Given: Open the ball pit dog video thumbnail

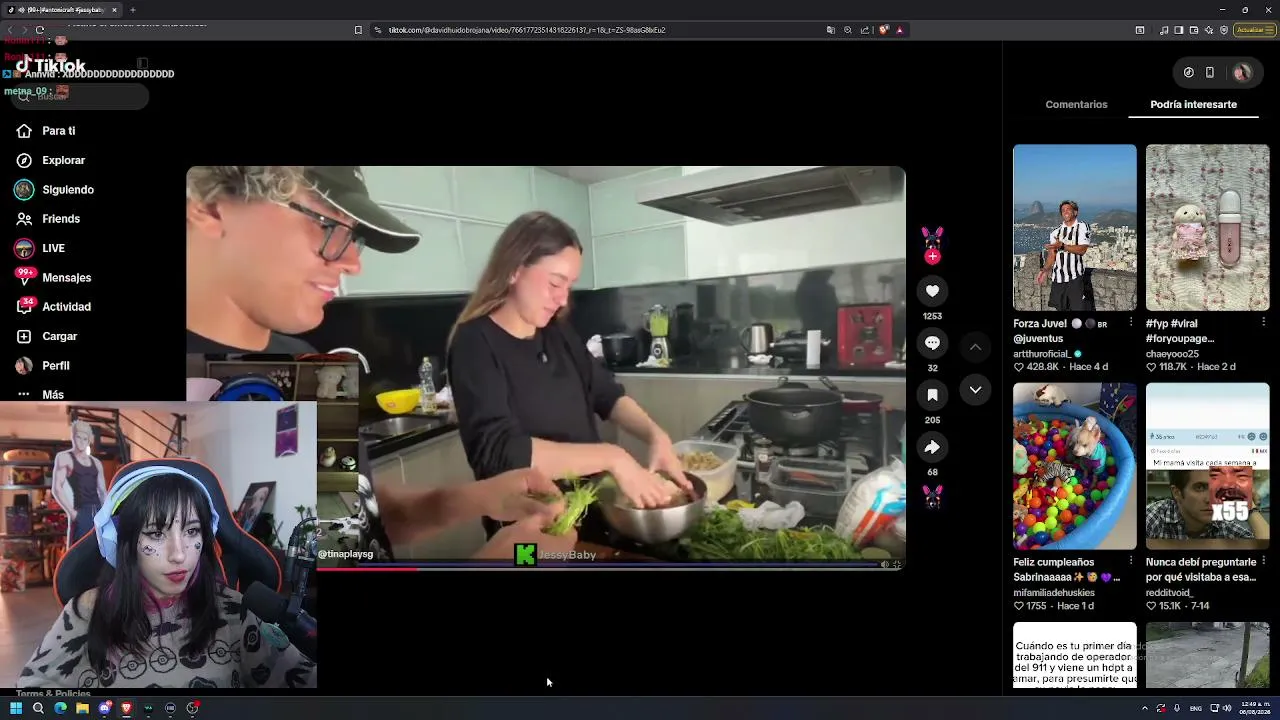Looking at the screenshot, I should (x=1075, y=466).
